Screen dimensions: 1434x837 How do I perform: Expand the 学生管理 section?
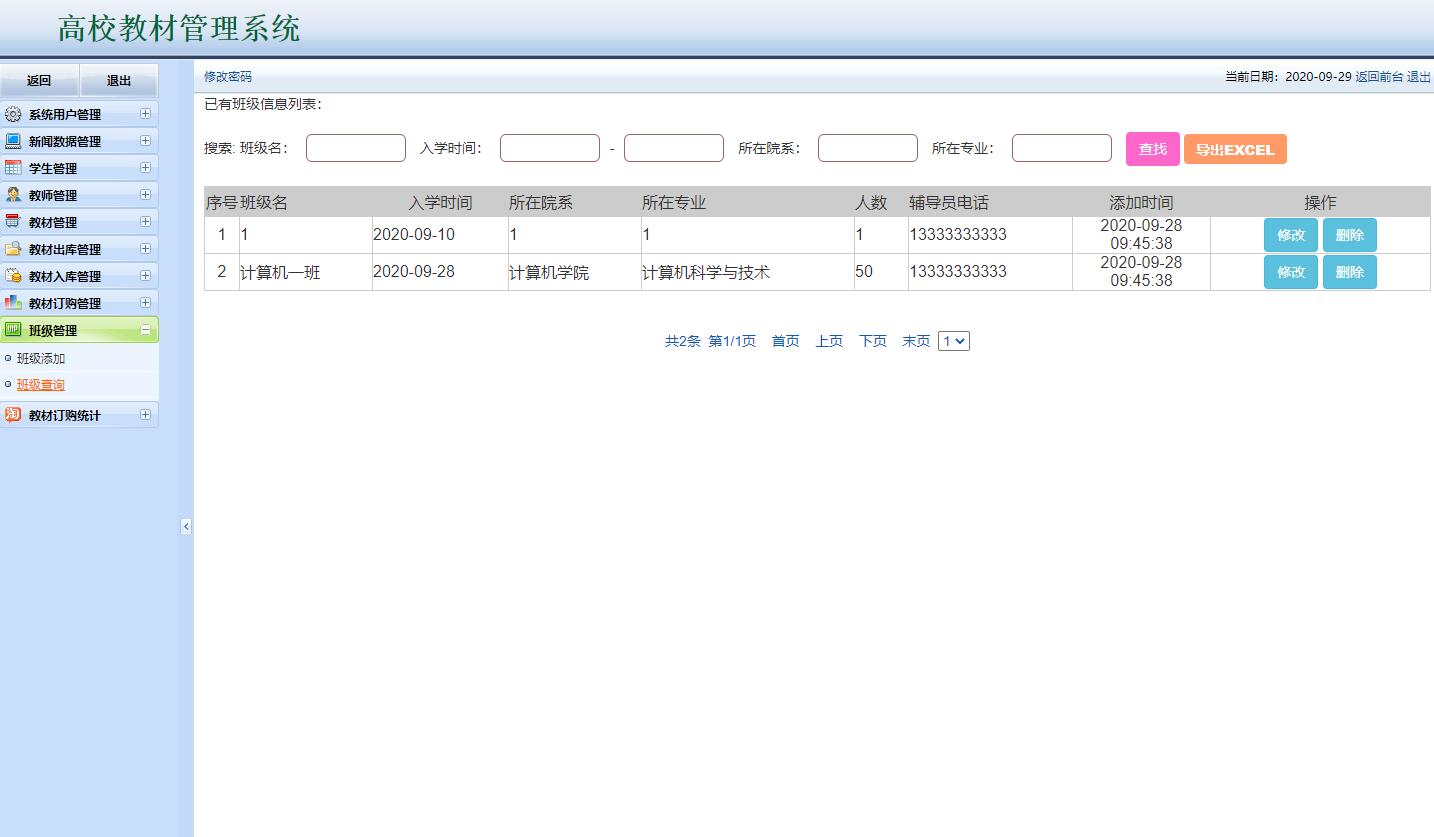coord(148,168)
